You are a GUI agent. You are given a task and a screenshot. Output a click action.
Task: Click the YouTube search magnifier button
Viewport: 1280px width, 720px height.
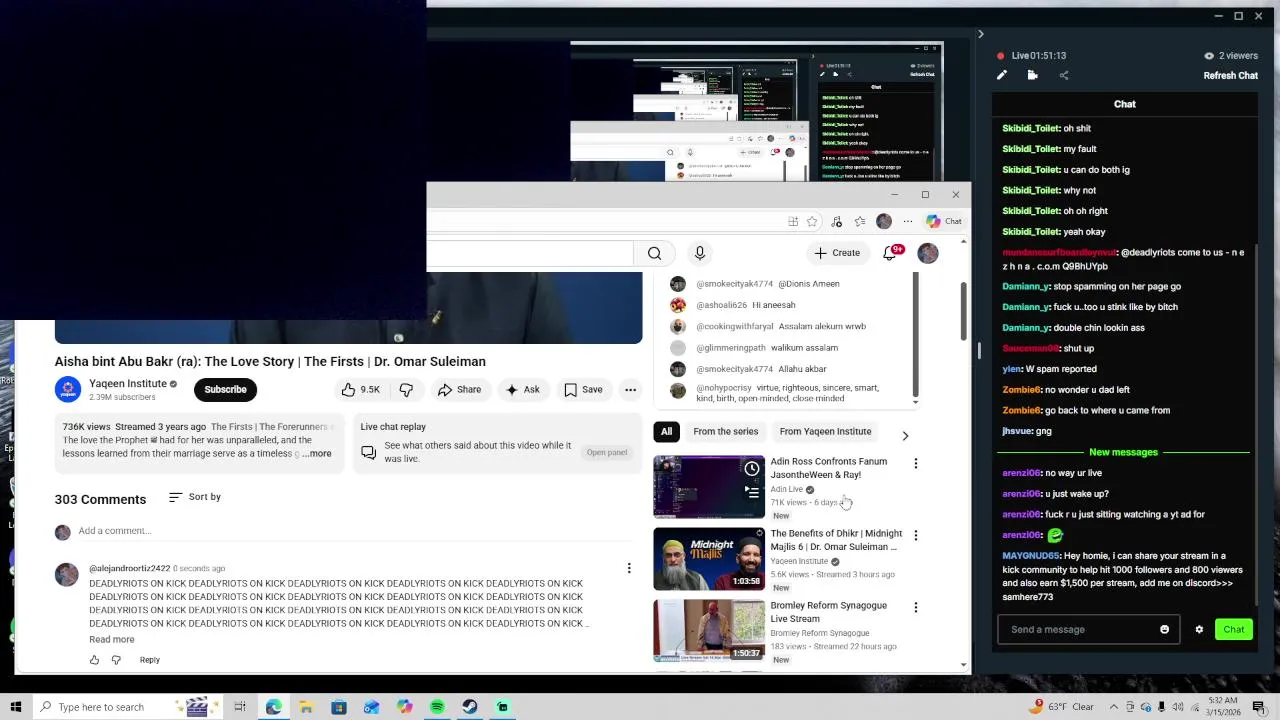click(x=654, y=254)
